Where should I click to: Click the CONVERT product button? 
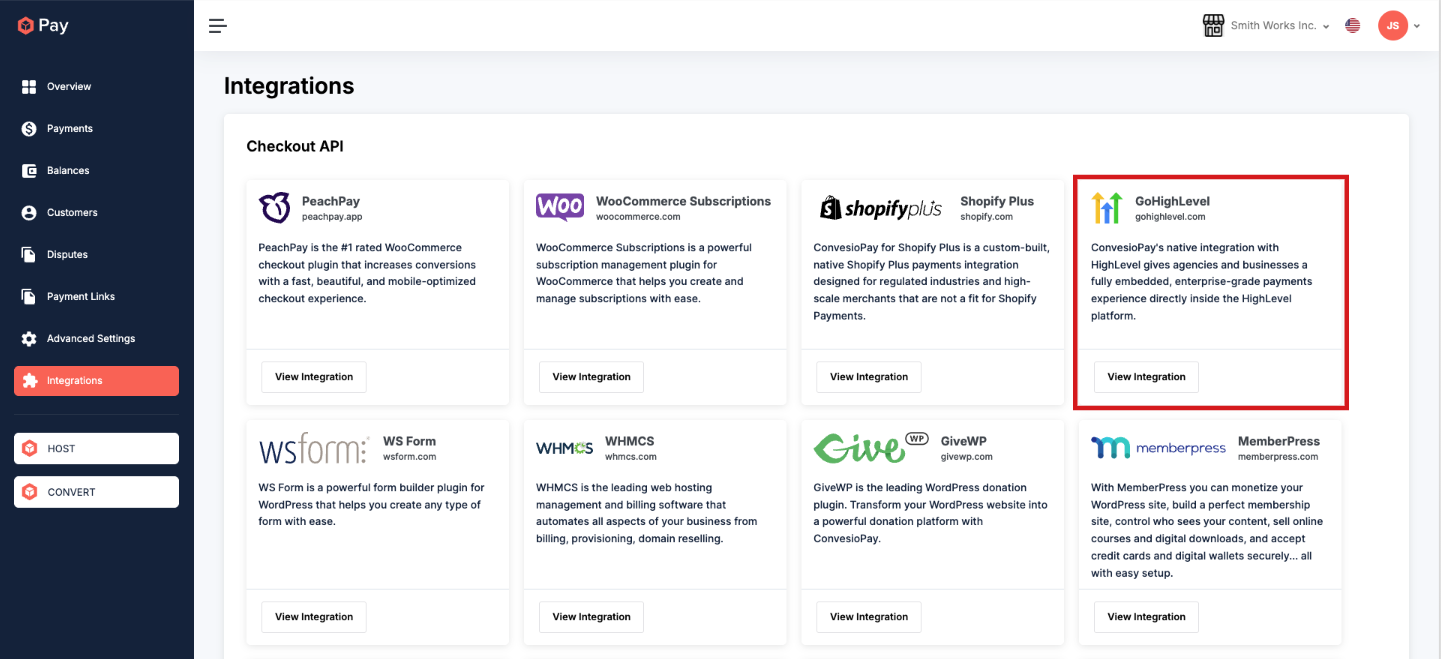[96, 492]
